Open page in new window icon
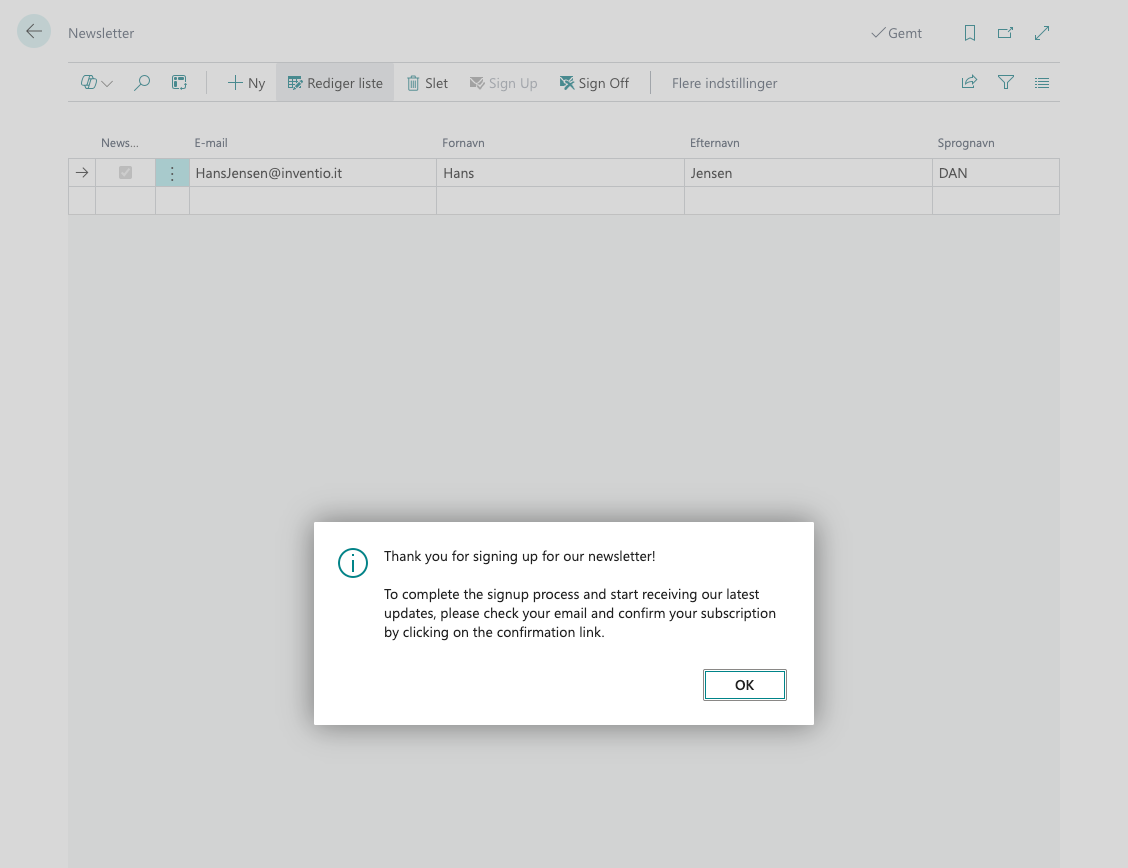Image resolution: width=1128 pixels, height=868 pixels. pos(1005,33)
